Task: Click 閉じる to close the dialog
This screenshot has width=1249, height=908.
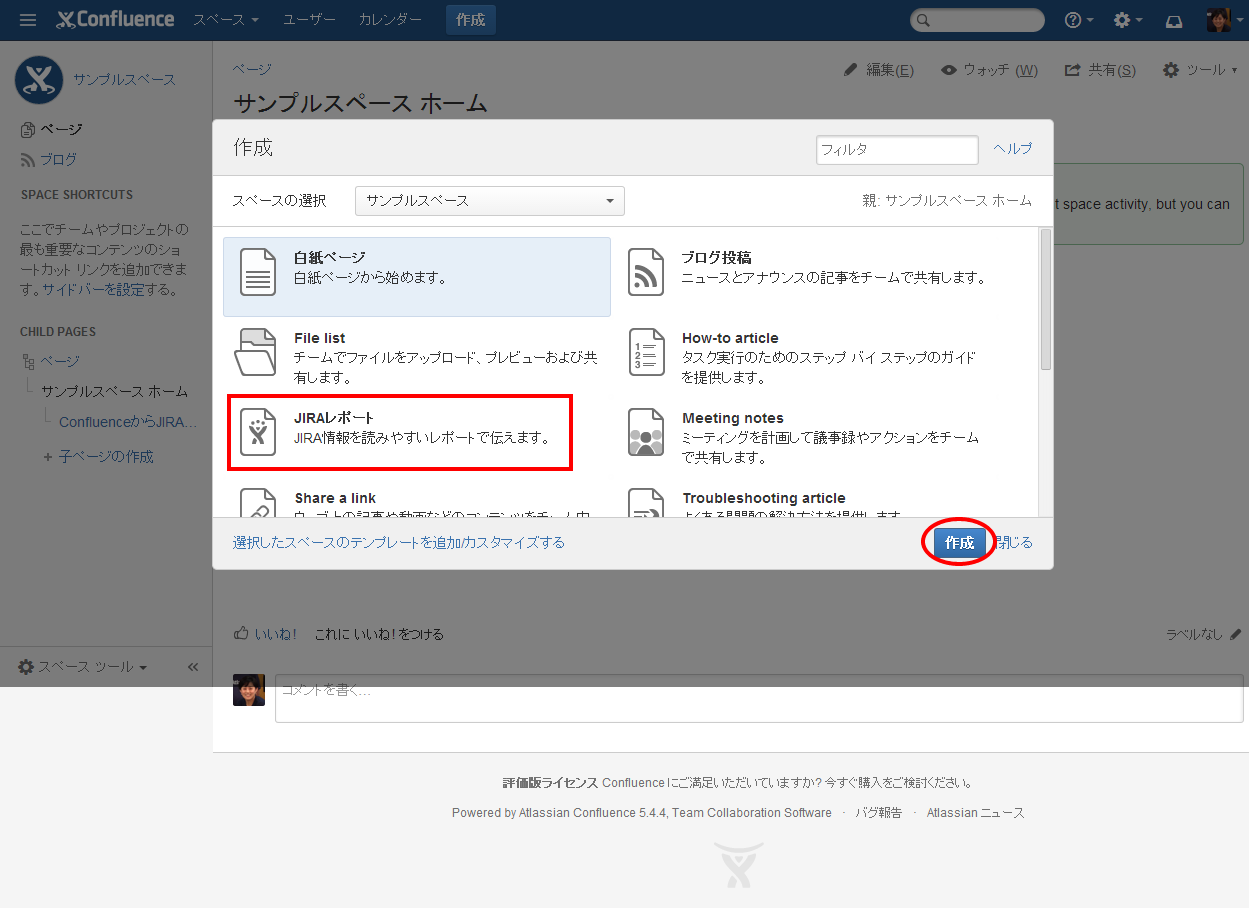Action: [1013, 543]
